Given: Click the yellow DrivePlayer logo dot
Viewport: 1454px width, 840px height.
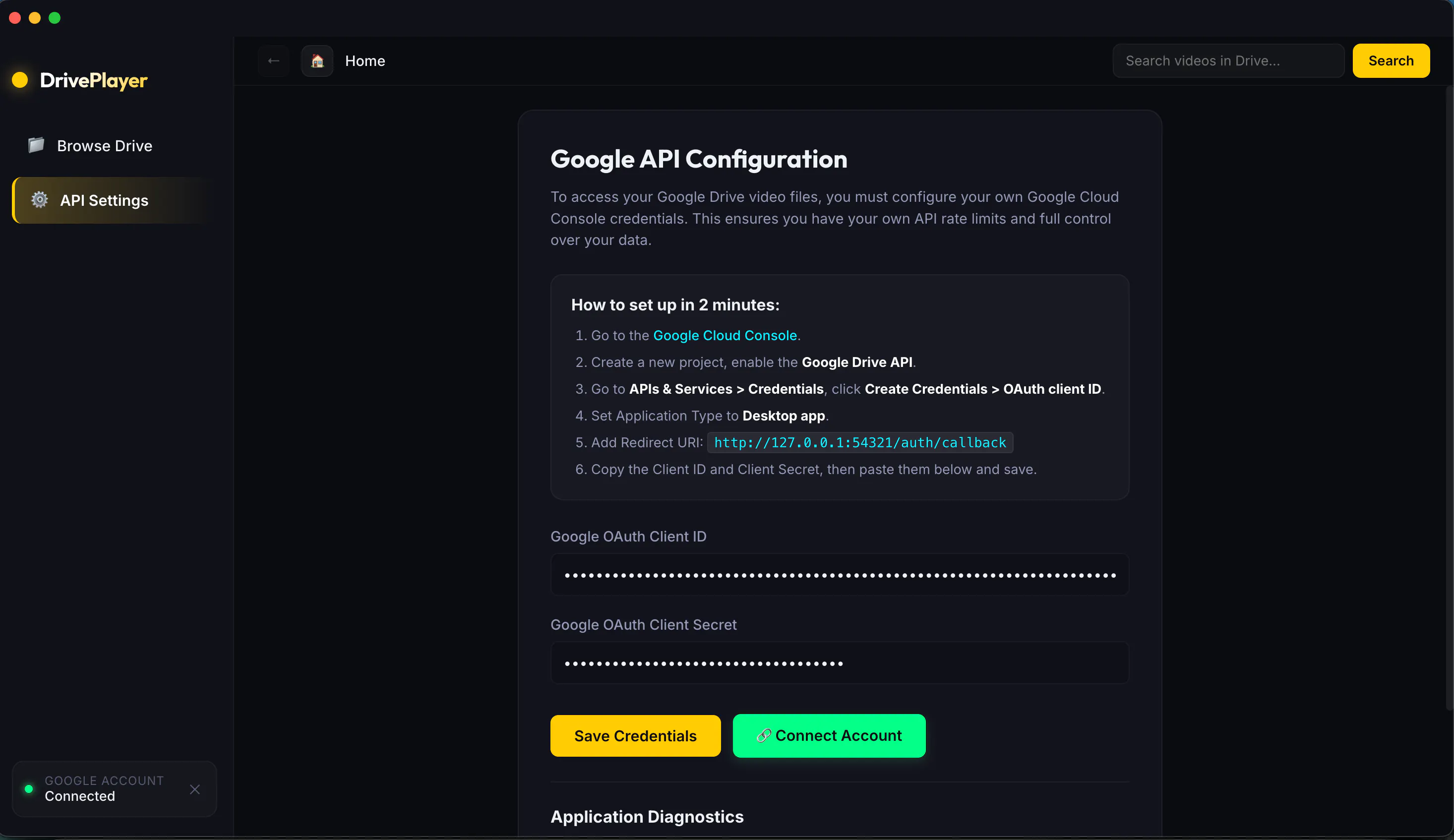Looking at the screenshot, I should click(x=20, y=80).
